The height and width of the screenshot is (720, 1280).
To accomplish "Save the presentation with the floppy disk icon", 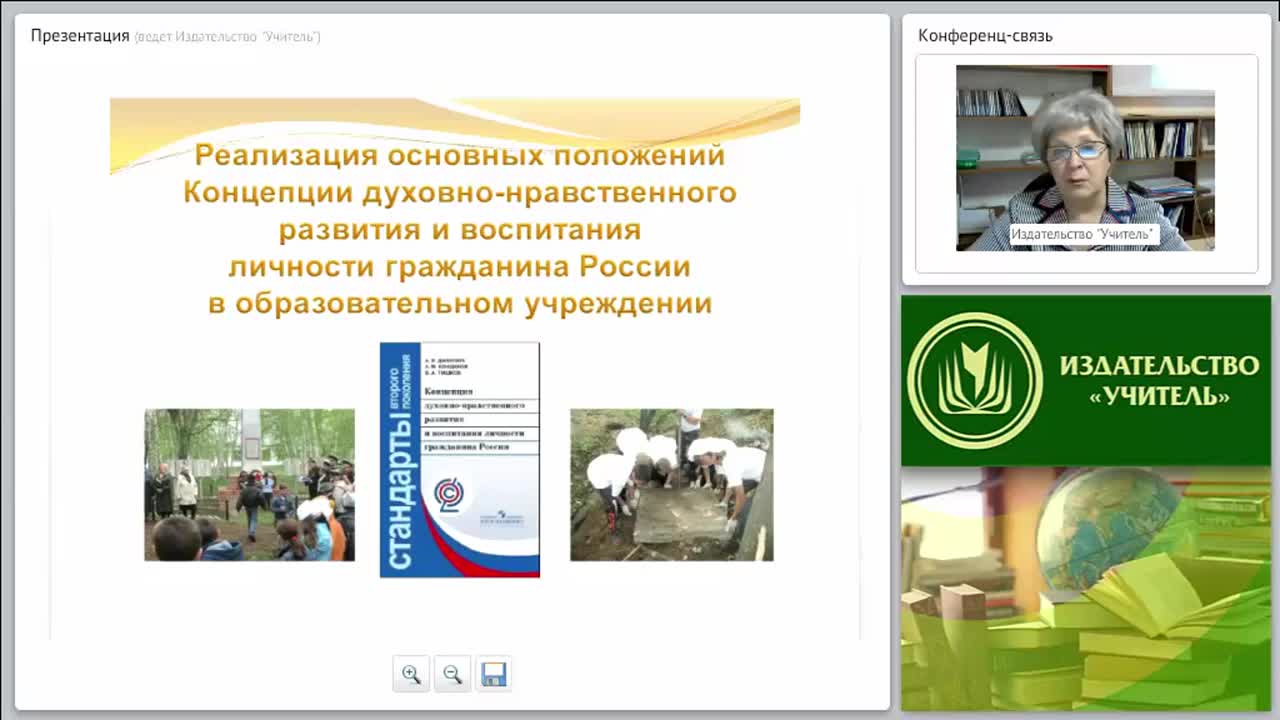I will coord(493,674).
